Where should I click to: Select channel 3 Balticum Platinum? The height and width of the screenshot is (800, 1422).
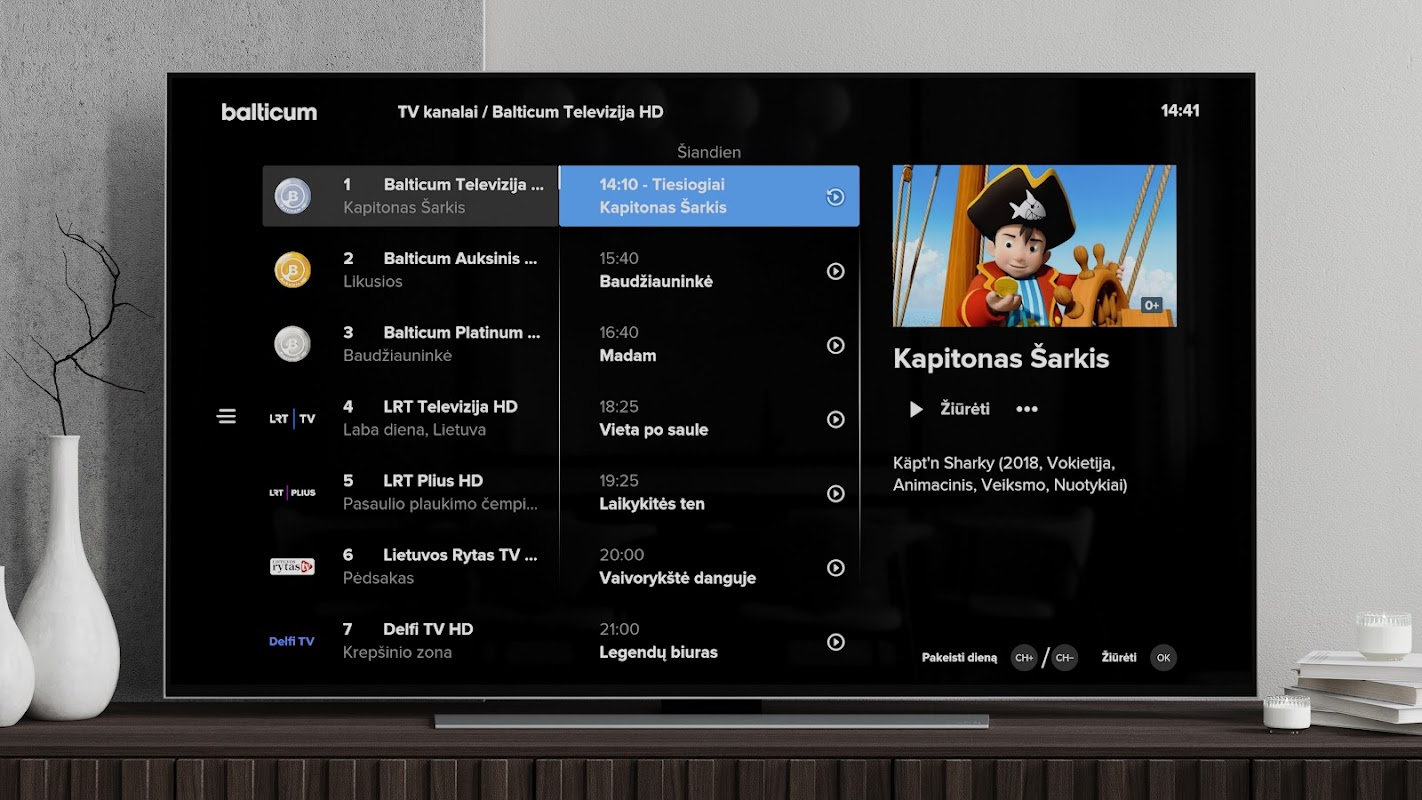coord(410,344)
